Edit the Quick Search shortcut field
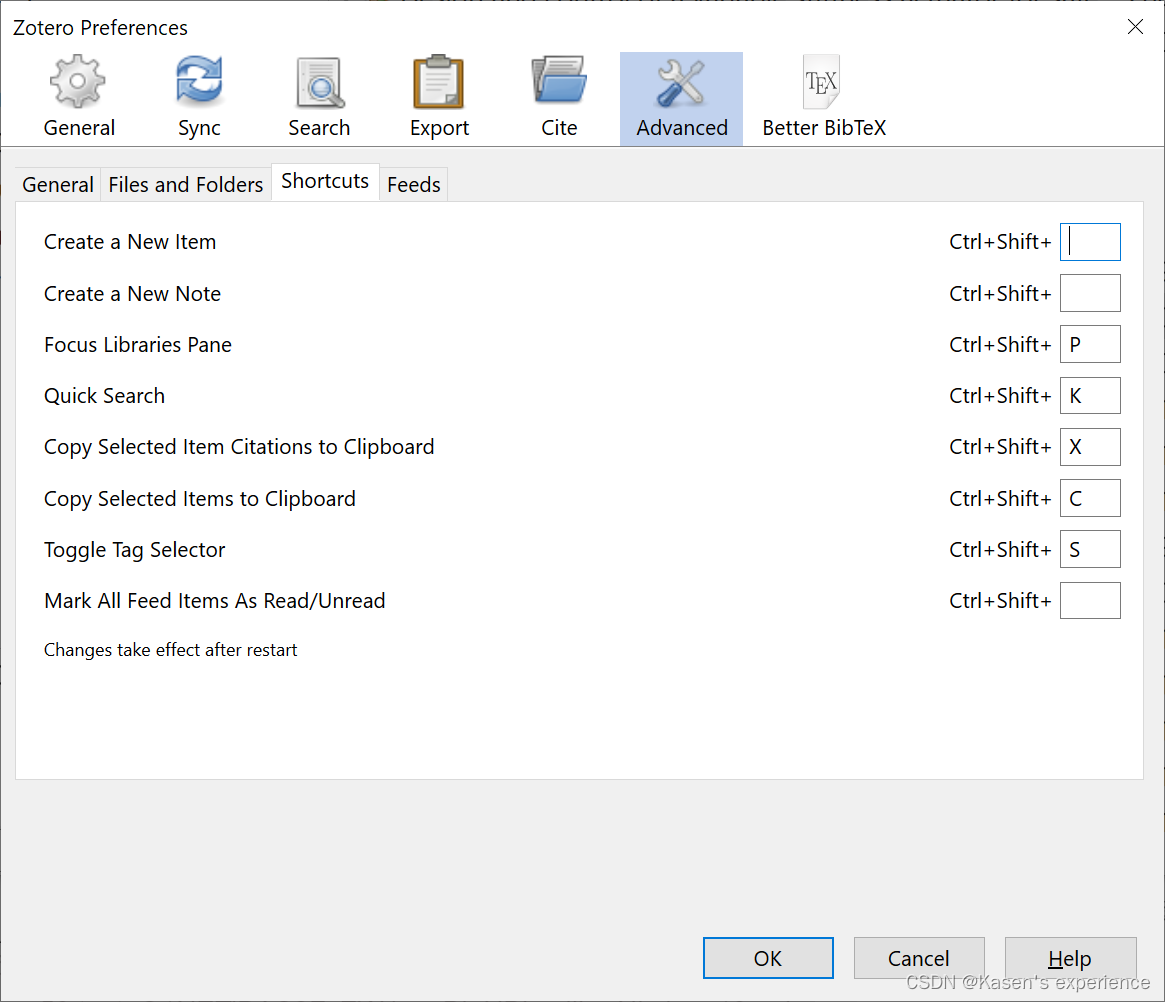Image resolution: width=1165 pixels, height=1002 pixels. [x=1090, y=396]
